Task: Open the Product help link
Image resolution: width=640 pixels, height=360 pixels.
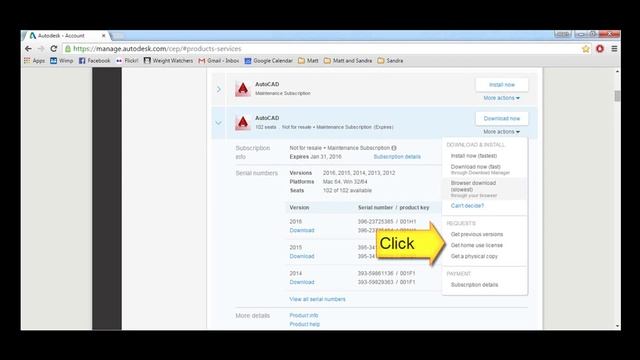Action: click(304, 324)
